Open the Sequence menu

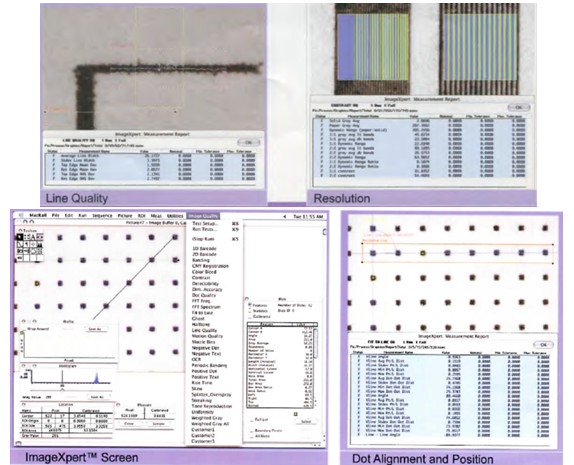pos(102,216)
